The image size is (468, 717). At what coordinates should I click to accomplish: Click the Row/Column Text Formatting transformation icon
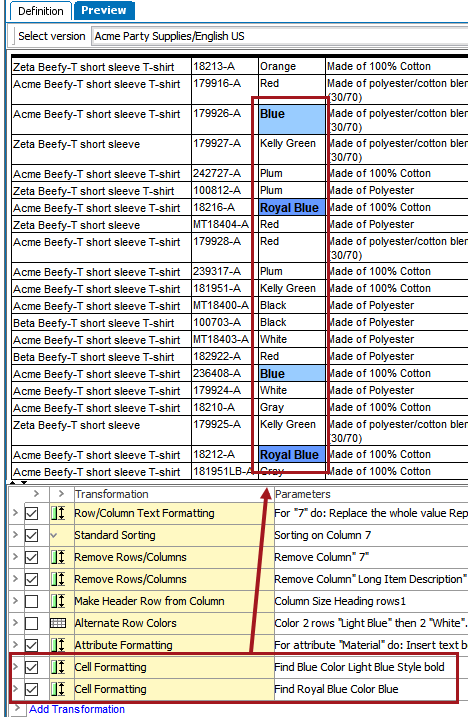click(58, 513)
